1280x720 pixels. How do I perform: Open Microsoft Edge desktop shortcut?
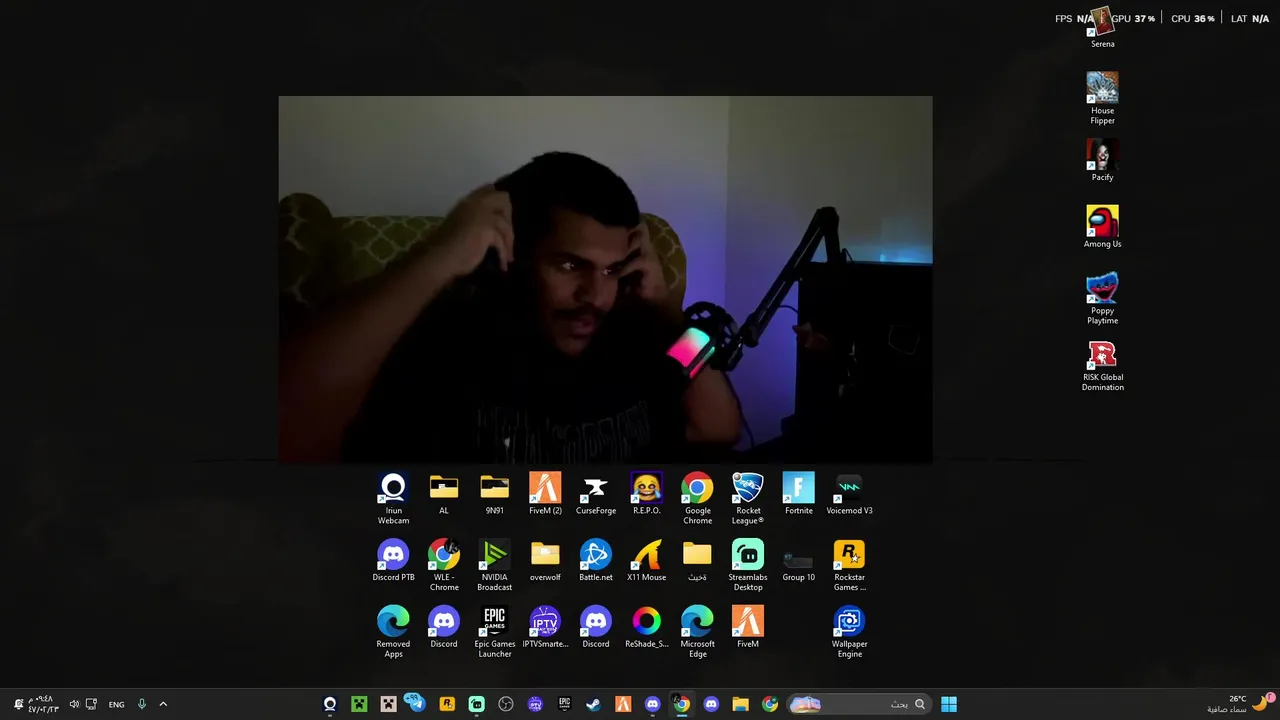coord(698,632)
